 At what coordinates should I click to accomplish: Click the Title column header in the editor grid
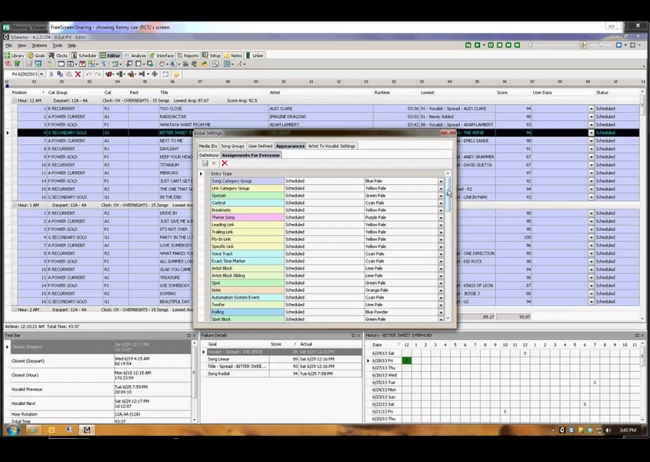coord(164,92)
